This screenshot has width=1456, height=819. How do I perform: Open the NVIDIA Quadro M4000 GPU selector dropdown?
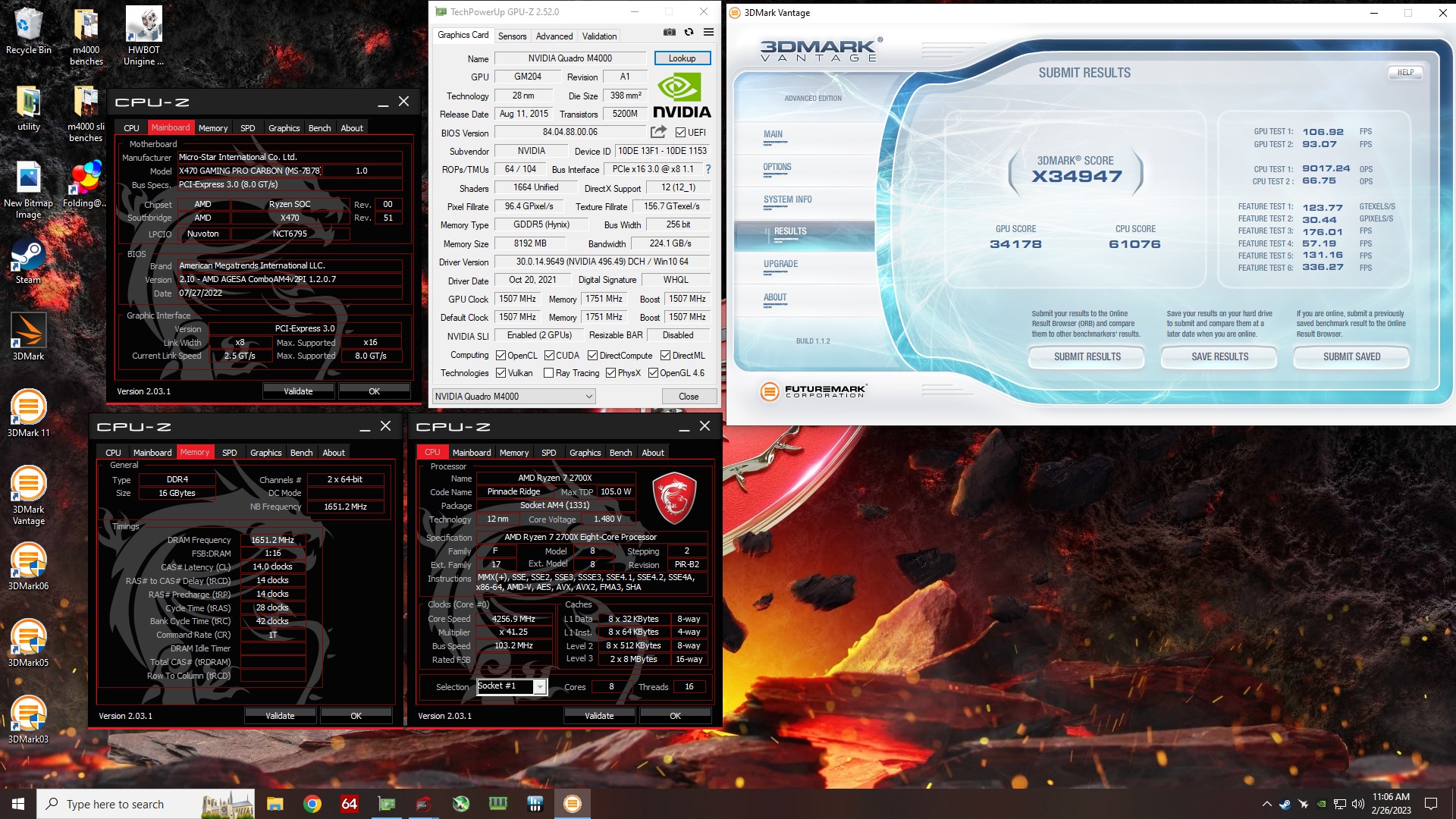(513, 397)
